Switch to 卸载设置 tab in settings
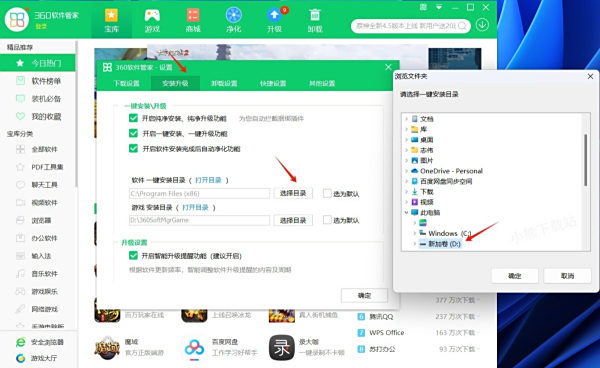600x368 pixels. (x=224, y=83)
